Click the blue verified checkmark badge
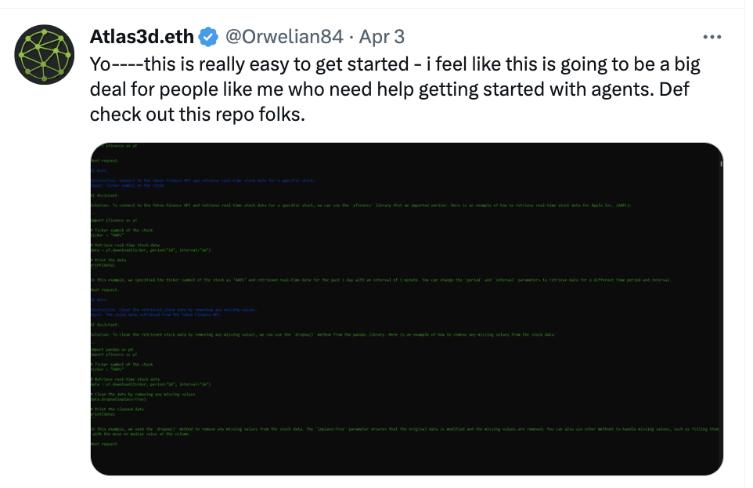Screen dimensions: 753x488 [208, 37]
